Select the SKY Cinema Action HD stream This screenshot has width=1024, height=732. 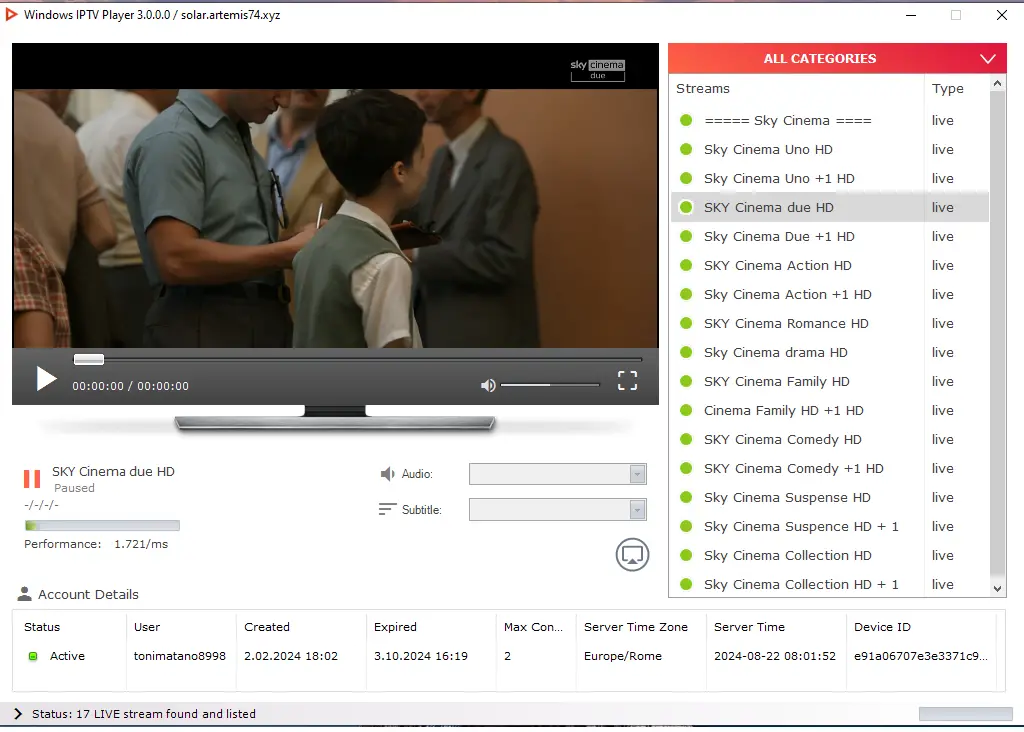(829, 265)
